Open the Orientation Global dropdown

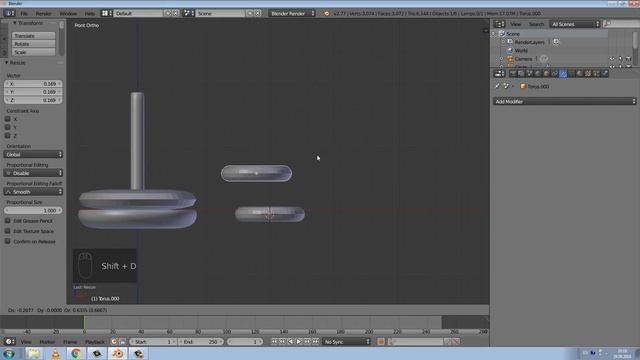[x=33, y=154]
